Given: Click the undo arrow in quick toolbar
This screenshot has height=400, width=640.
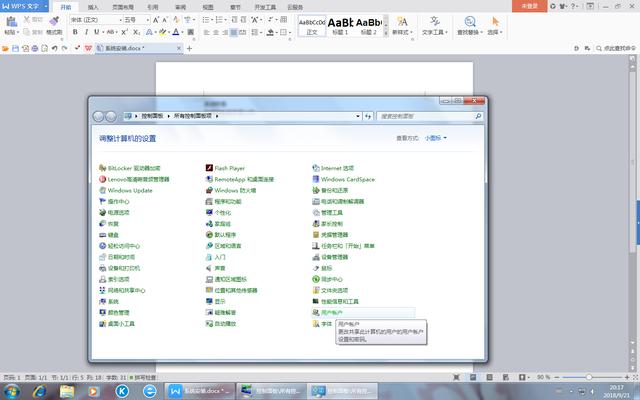Looking at the screenshot, I should (54, 48).
